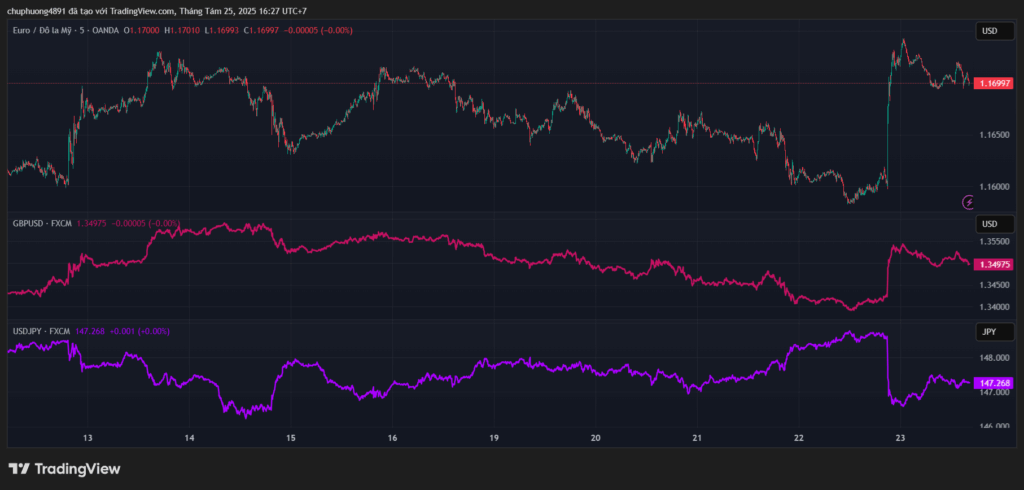The width and height of the screenshot is (1024, 490).
Task: Open the USD currency selector of the GBPUSD pane
Action: 995,224
